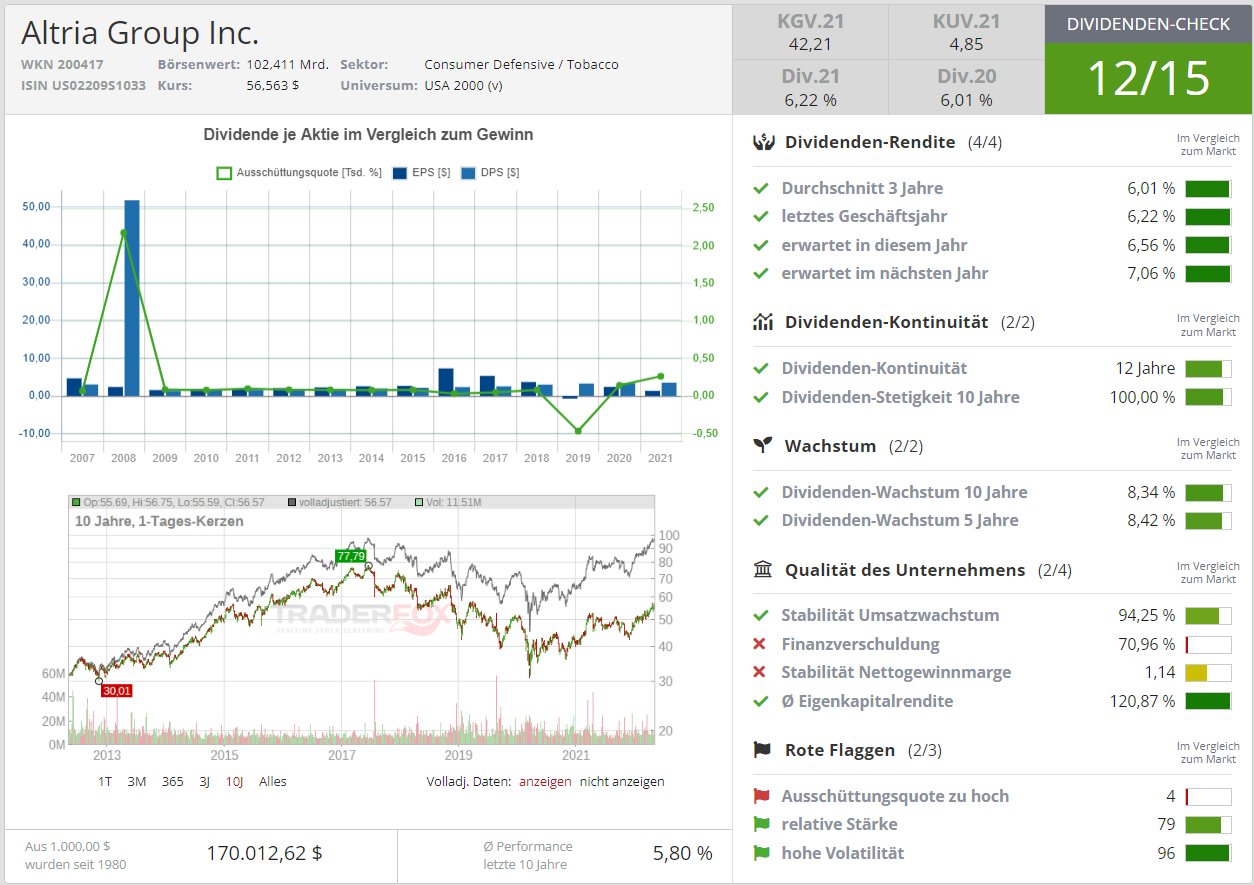Select the 365 chart timeframe
Viewport: 1254px width, 885px height.
point(173,781)
